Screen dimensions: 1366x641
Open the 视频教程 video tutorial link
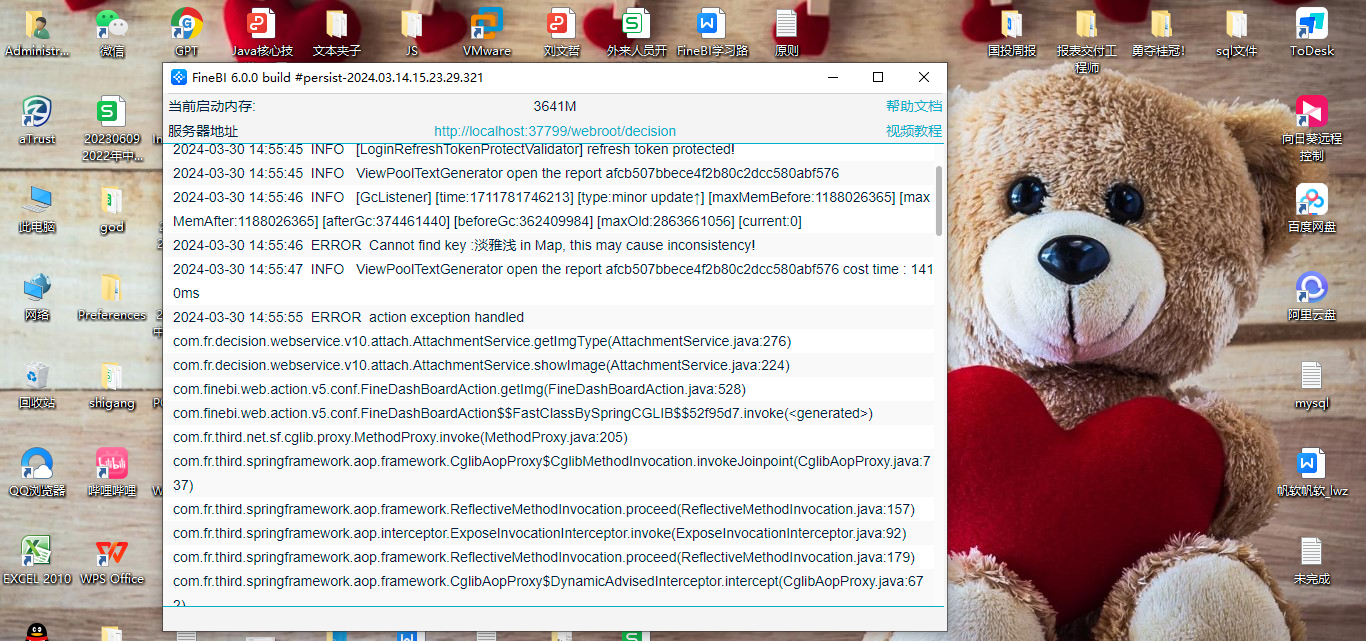coord(914,131)
